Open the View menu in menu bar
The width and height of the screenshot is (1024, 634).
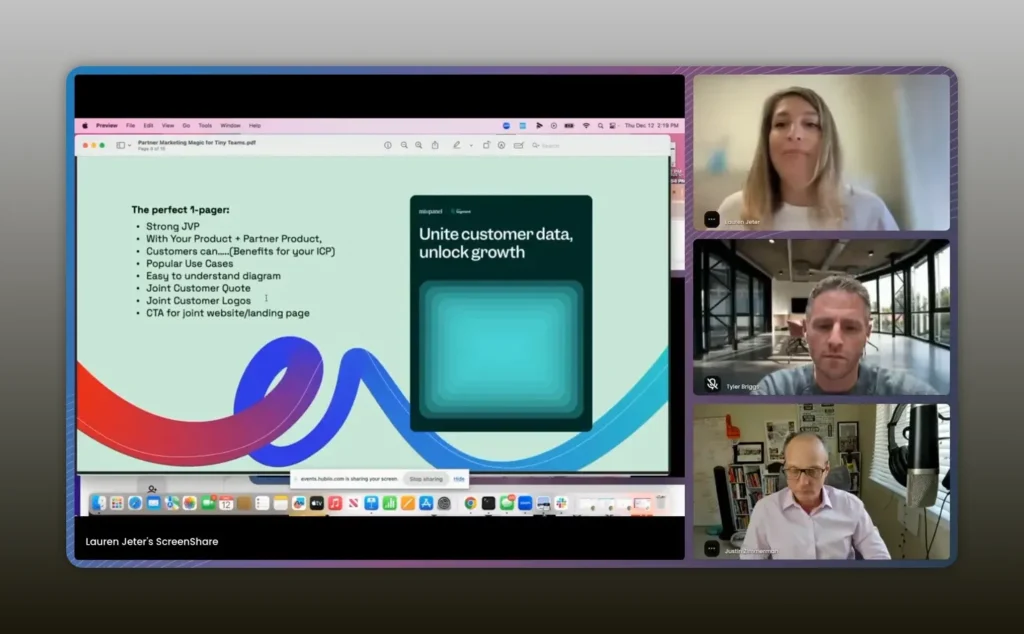[168, 126]
